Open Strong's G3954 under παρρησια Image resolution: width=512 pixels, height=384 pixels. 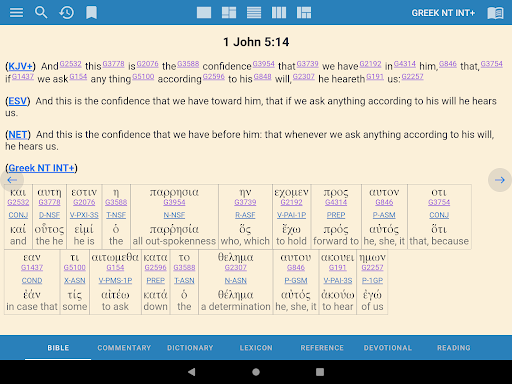174,202
